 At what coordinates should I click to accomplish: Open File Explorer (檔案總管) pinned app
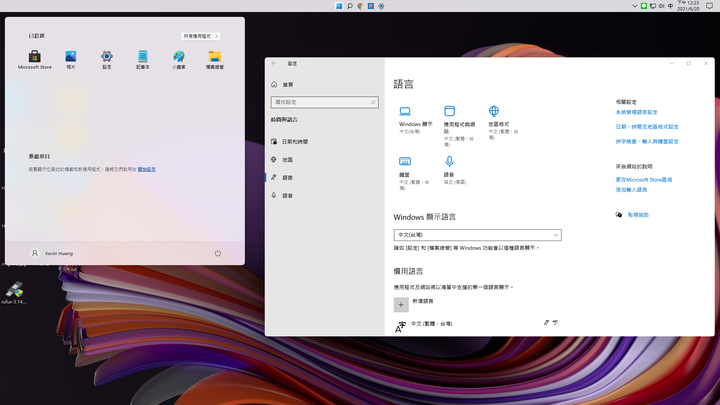[214, 60]
